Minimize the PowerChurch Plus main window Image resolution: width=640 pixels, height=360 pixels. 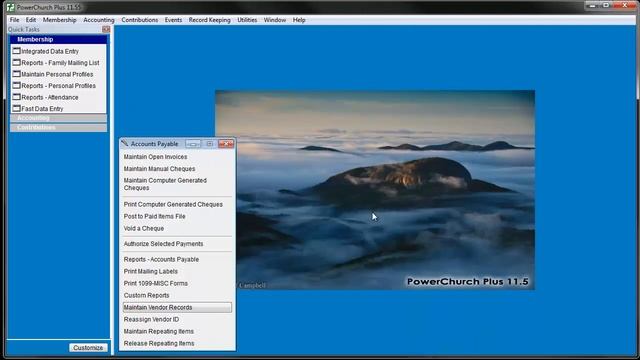point(592,5)
